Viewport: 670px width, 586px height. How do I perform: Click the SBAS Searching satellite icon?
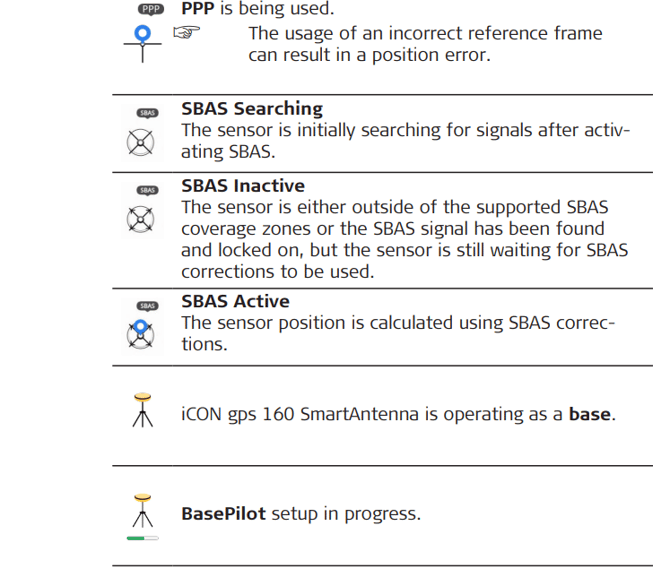coord(143,142)
